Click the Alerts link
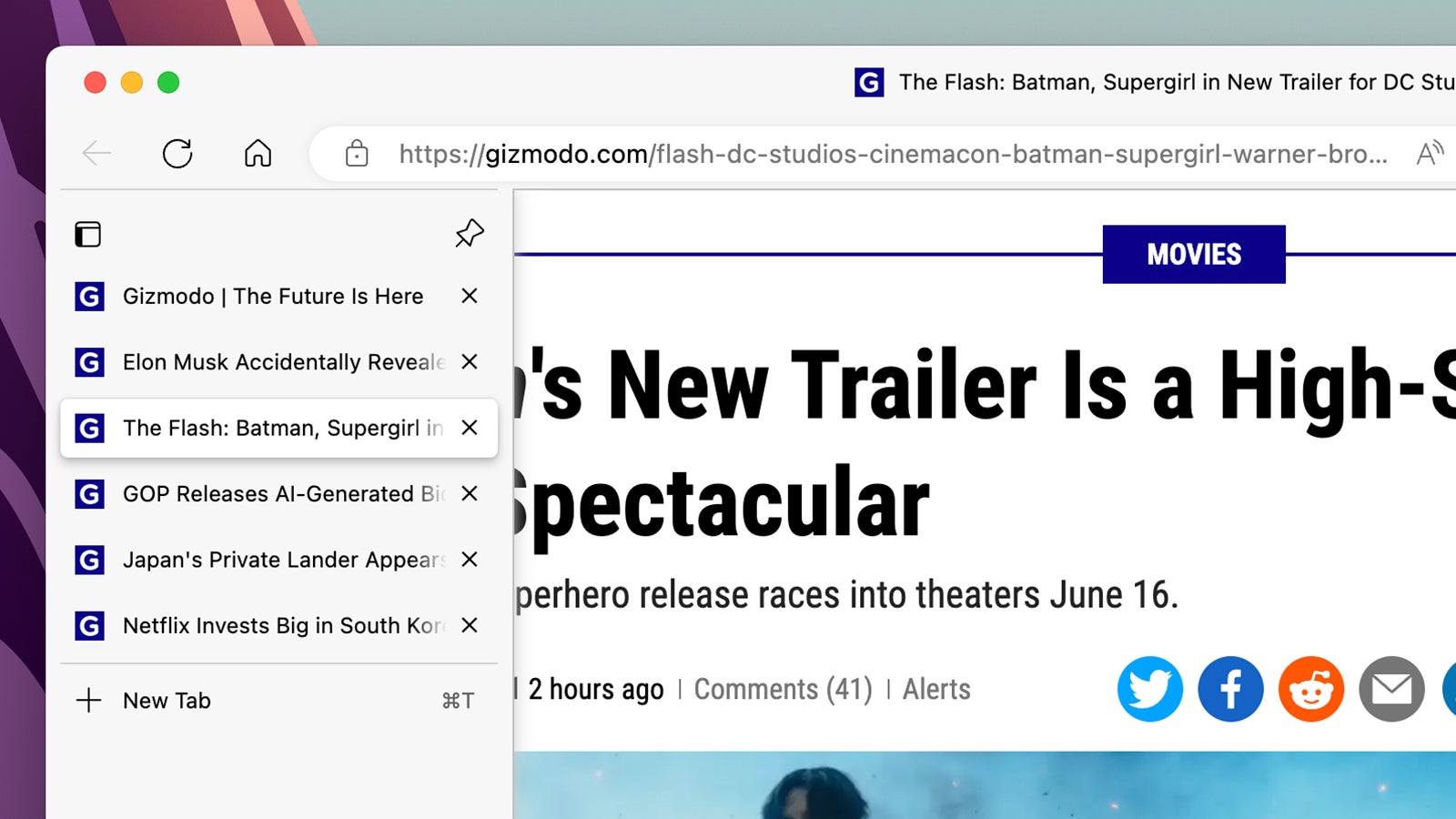1456x819 pixels. 935,689
